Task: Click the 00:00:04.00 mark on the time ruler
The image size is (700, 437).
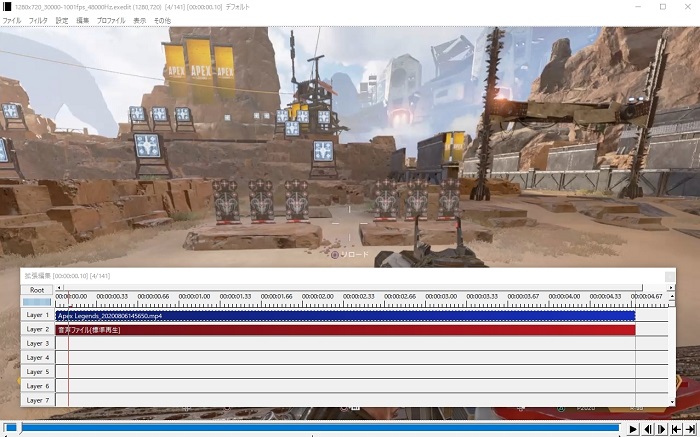Action: pos(564,296)
